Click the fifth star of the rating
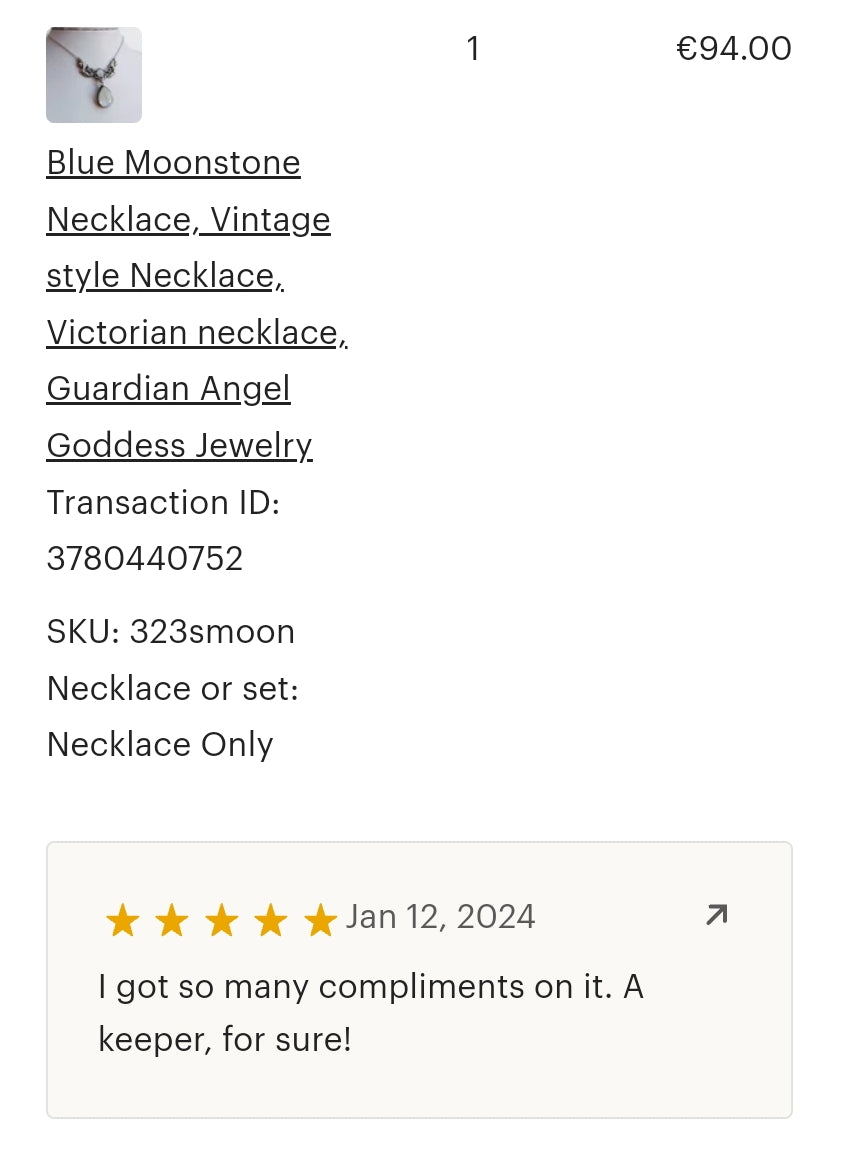This screenshot has width=842, height=1168. [320, 920]
